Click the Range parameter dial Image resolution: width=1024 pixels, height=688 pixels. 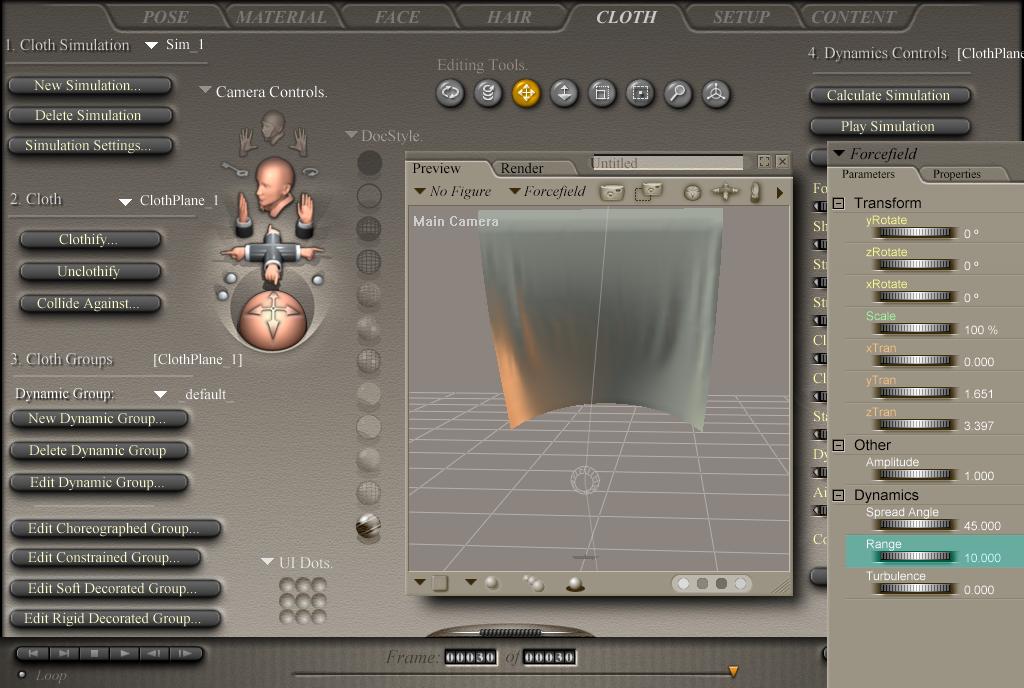tap(912, 557)
